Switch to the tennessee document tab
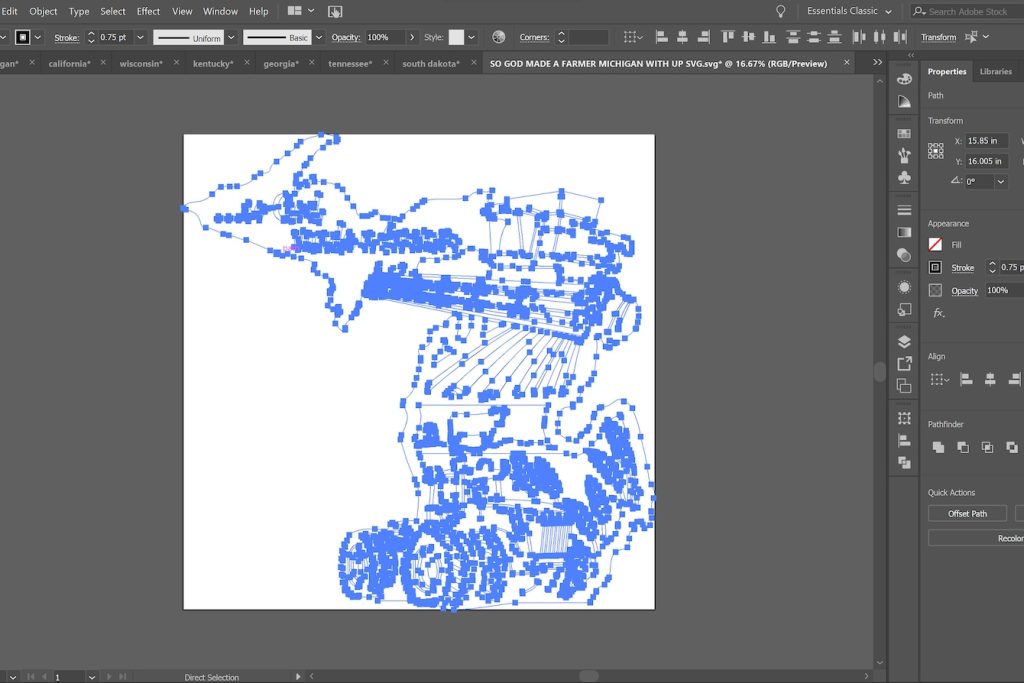This screenshot has width=1024, height=683. pyautogui.click(x=350, y=63)
